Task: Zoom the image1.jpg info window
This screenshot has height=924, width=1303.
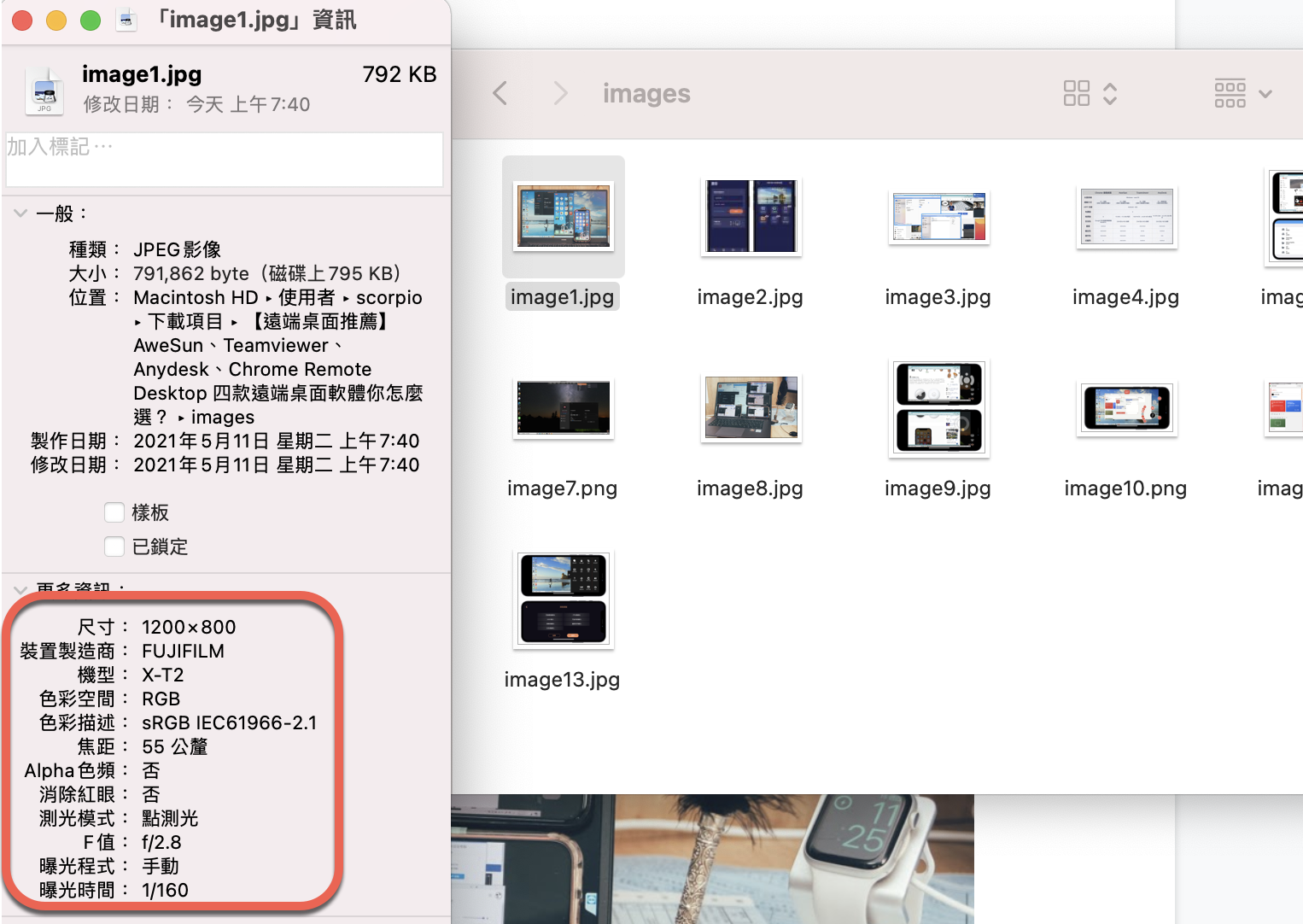Action: point(91,20)
